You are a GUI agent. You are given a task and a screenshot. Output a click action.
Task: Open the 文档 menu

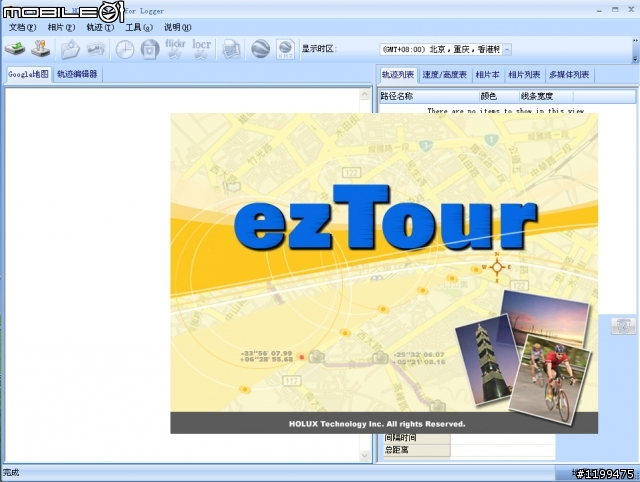point(22,27)
